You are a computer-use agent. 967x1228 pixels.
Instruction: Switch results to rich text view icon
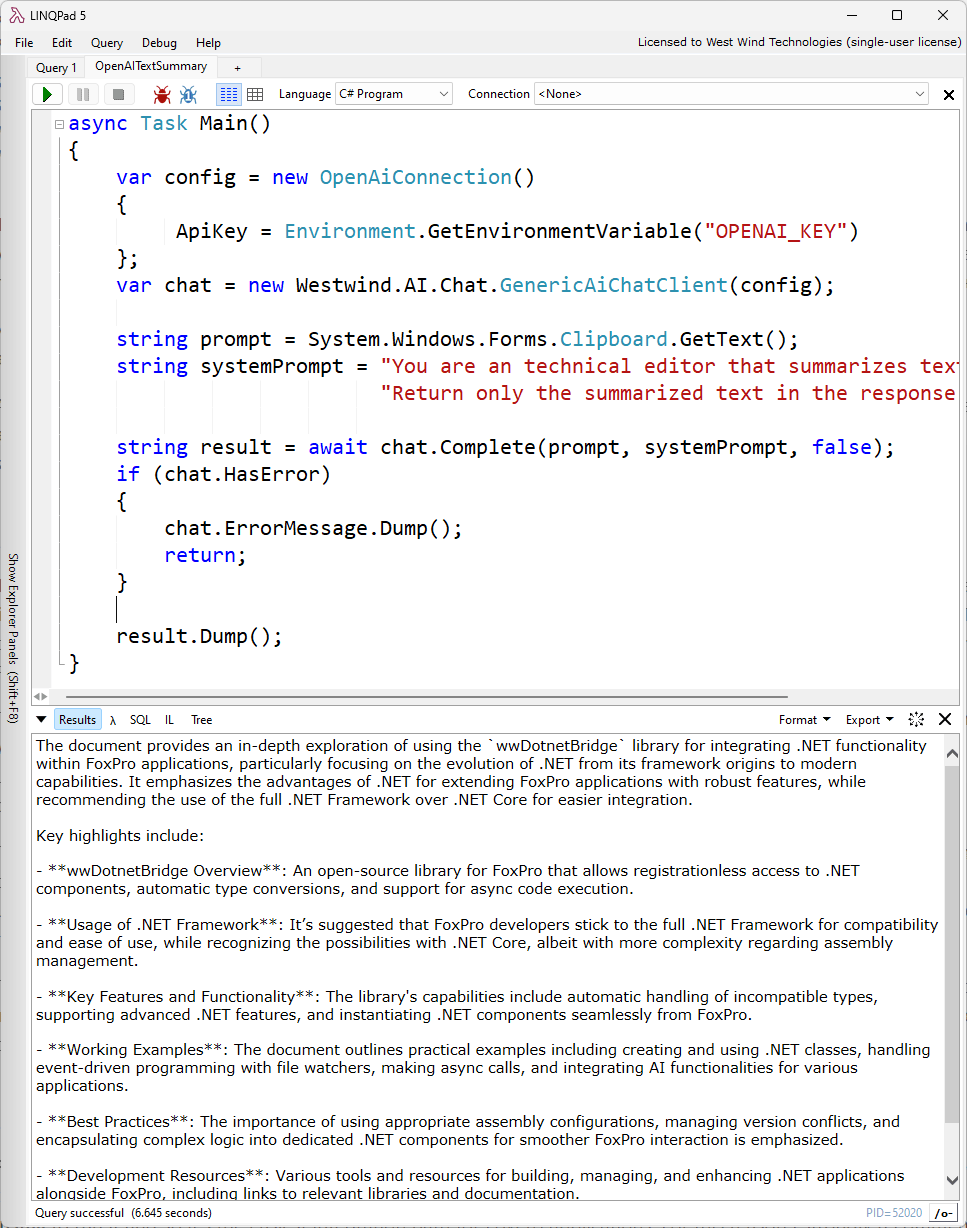[229, 94]
